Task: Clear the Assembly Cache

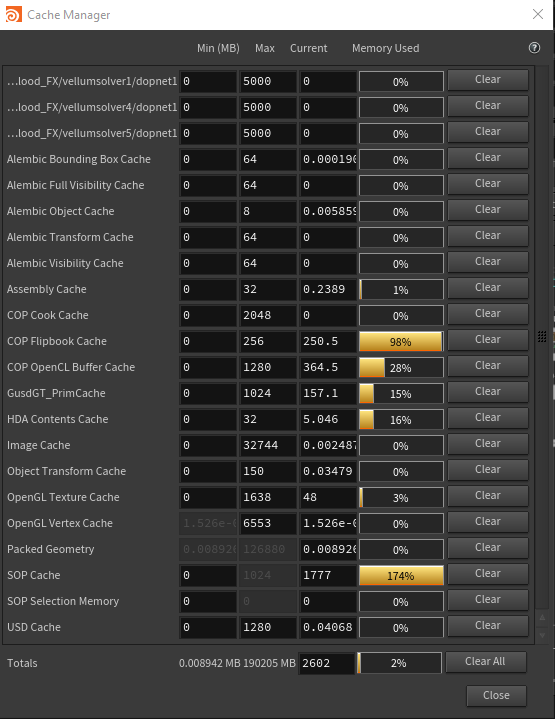Action: coord(488,288)
